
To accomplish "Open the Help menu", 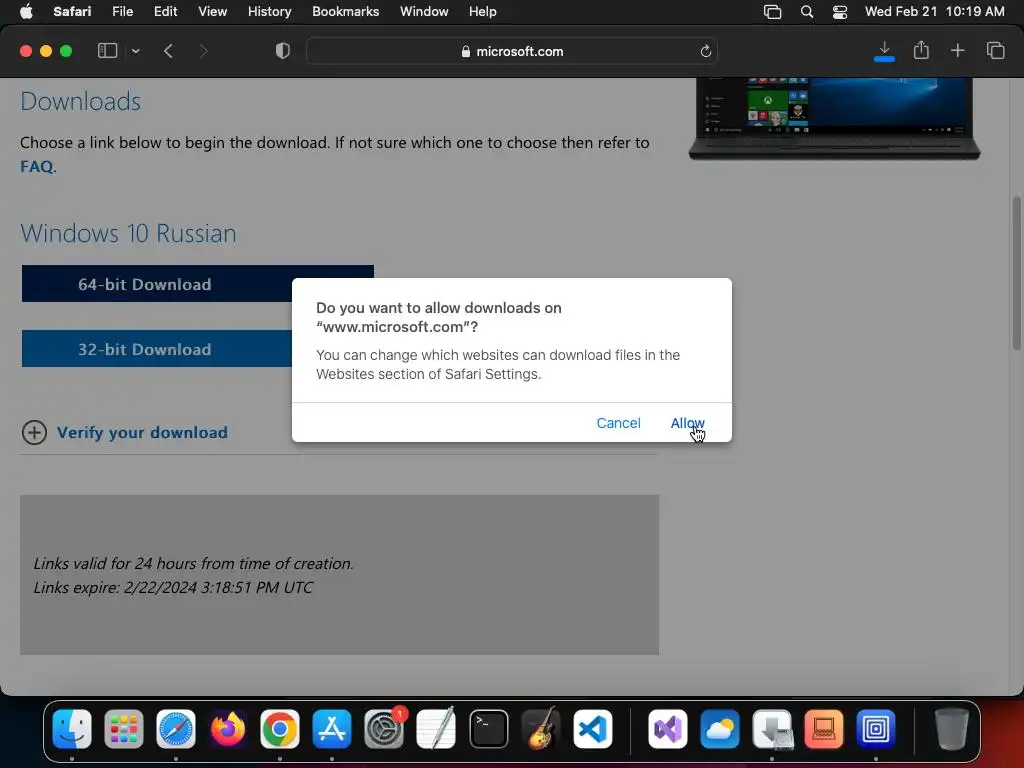I will (x=483, y=11).
